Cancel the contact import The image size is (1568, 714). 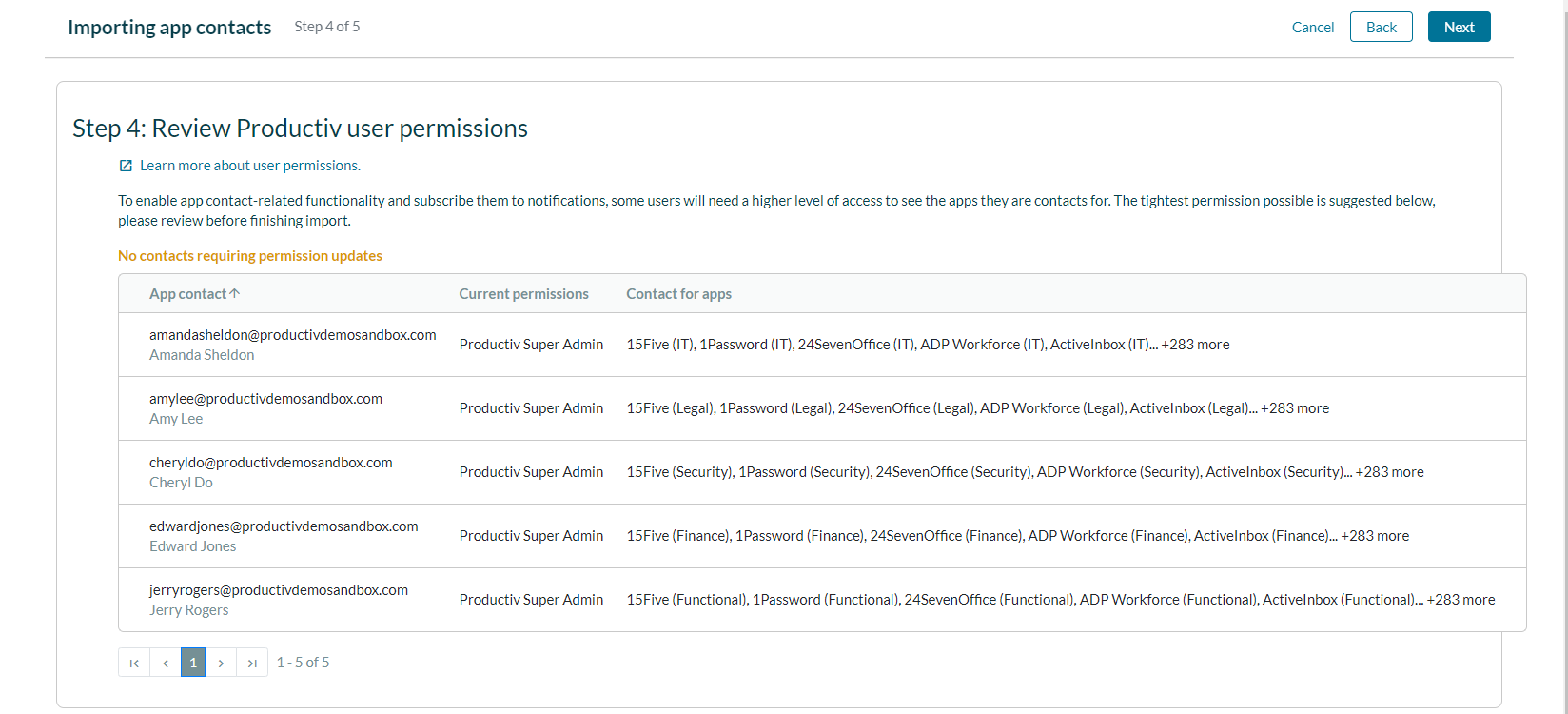1312,28
